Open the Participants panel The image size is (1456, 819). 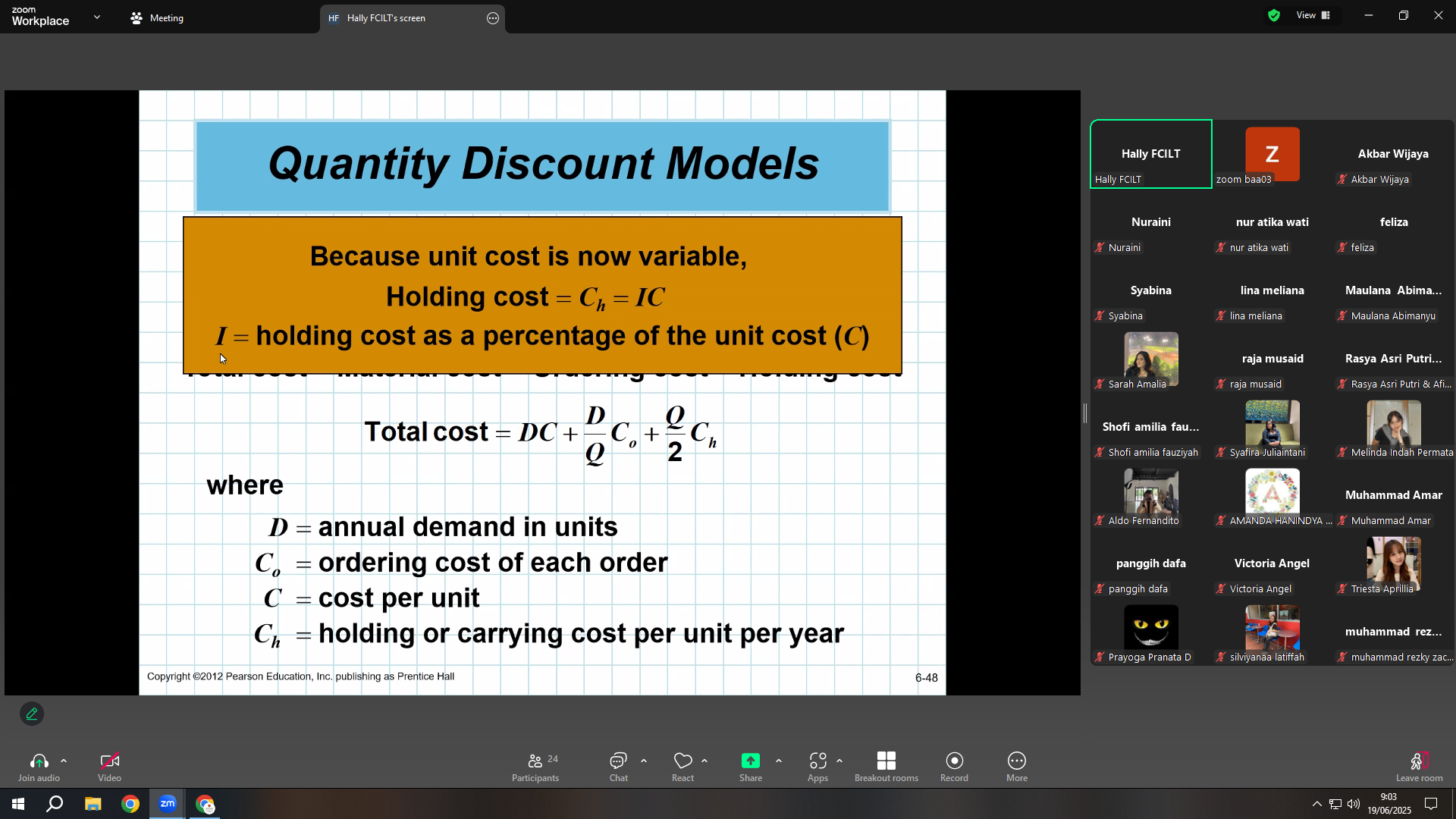535,767
